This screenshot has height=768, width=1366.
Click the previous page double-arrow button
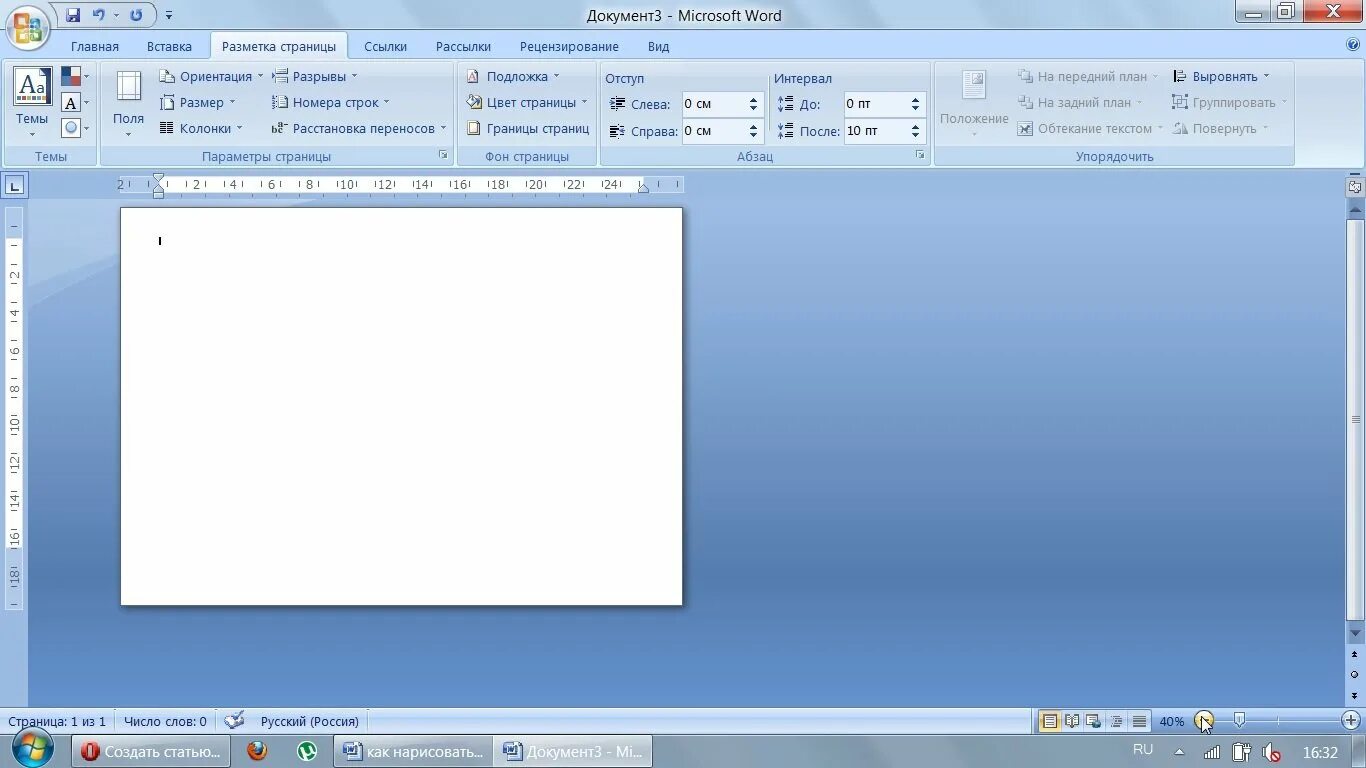(x=1355, y=655)
